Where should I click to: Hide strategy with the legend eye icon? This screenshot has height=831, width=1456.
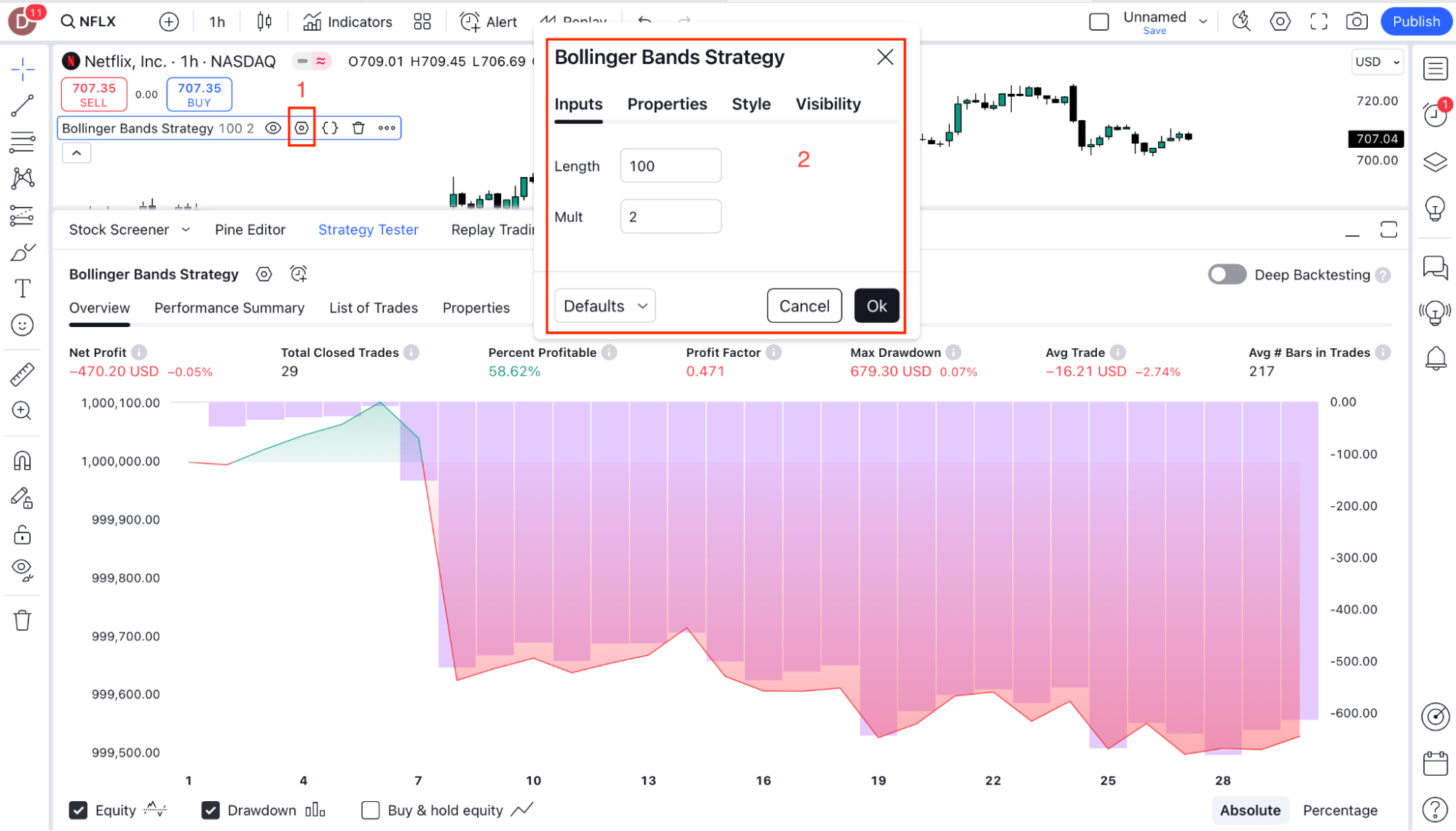(x=273, y=128)
